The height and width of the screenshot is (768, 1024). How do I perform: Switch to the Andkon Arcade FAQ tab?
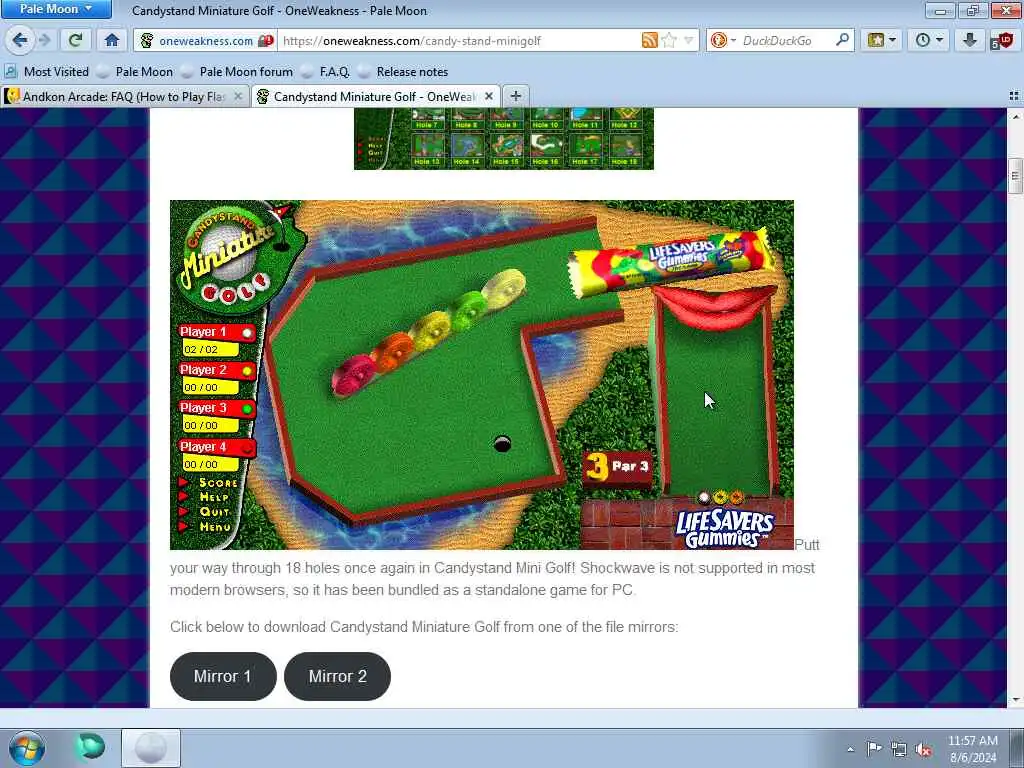pyautogui.click(x=124, y=97)
